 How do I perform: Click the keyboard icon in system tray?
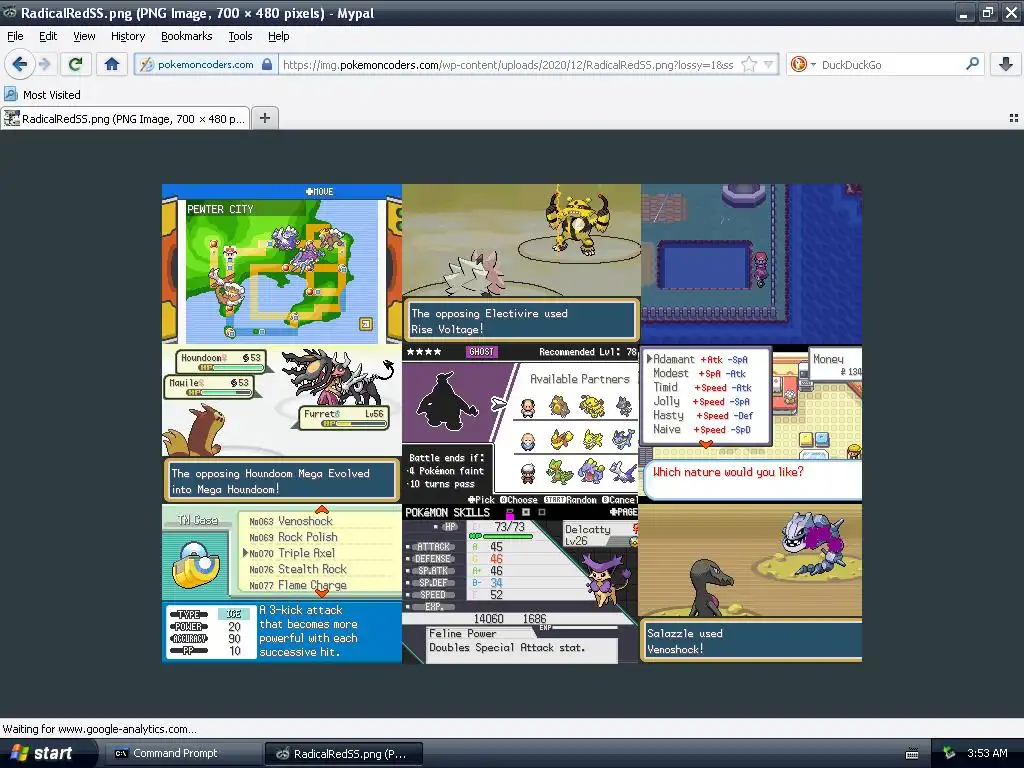point(912,754)
